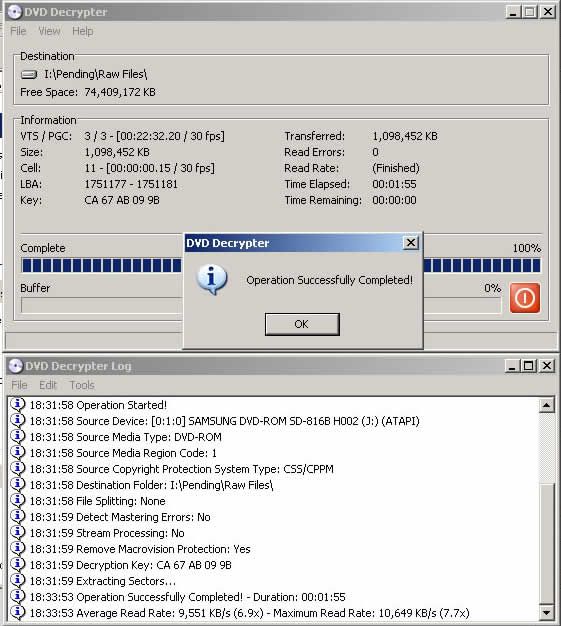The image size is (561, 626).
Task: Select log line with Average Read Rate 9,551 KB/s
Action: click(x=249, y=613)
